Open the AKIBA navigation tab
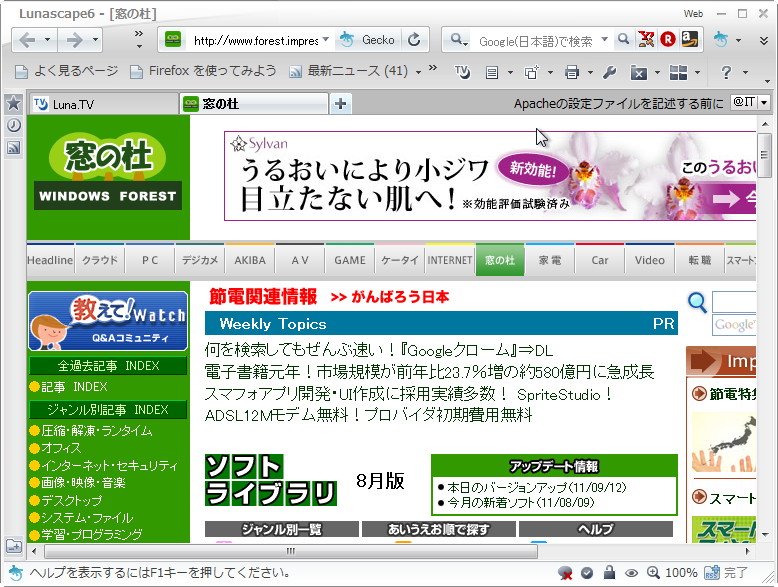Image resolution: width=778 pixels, height=587 pixels. point(250,260)
